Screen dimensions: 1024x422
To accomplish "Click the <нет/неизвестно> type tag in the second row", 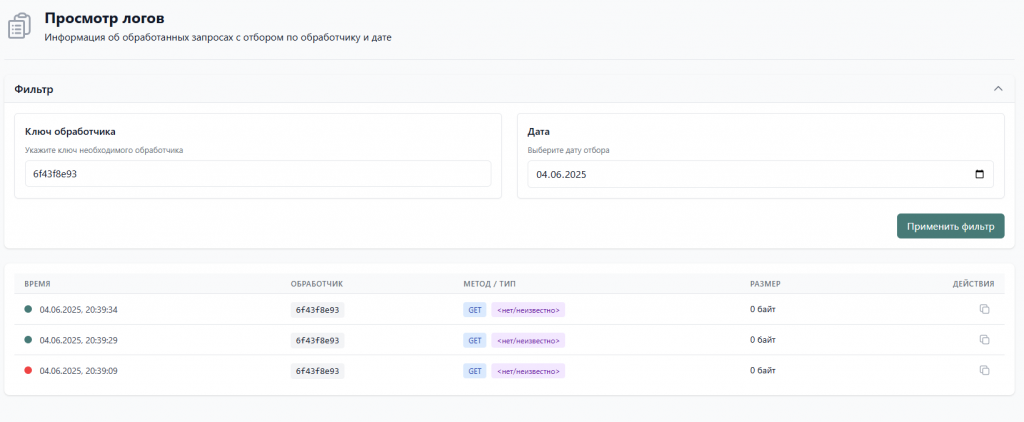I will click(x=528, y=340).
